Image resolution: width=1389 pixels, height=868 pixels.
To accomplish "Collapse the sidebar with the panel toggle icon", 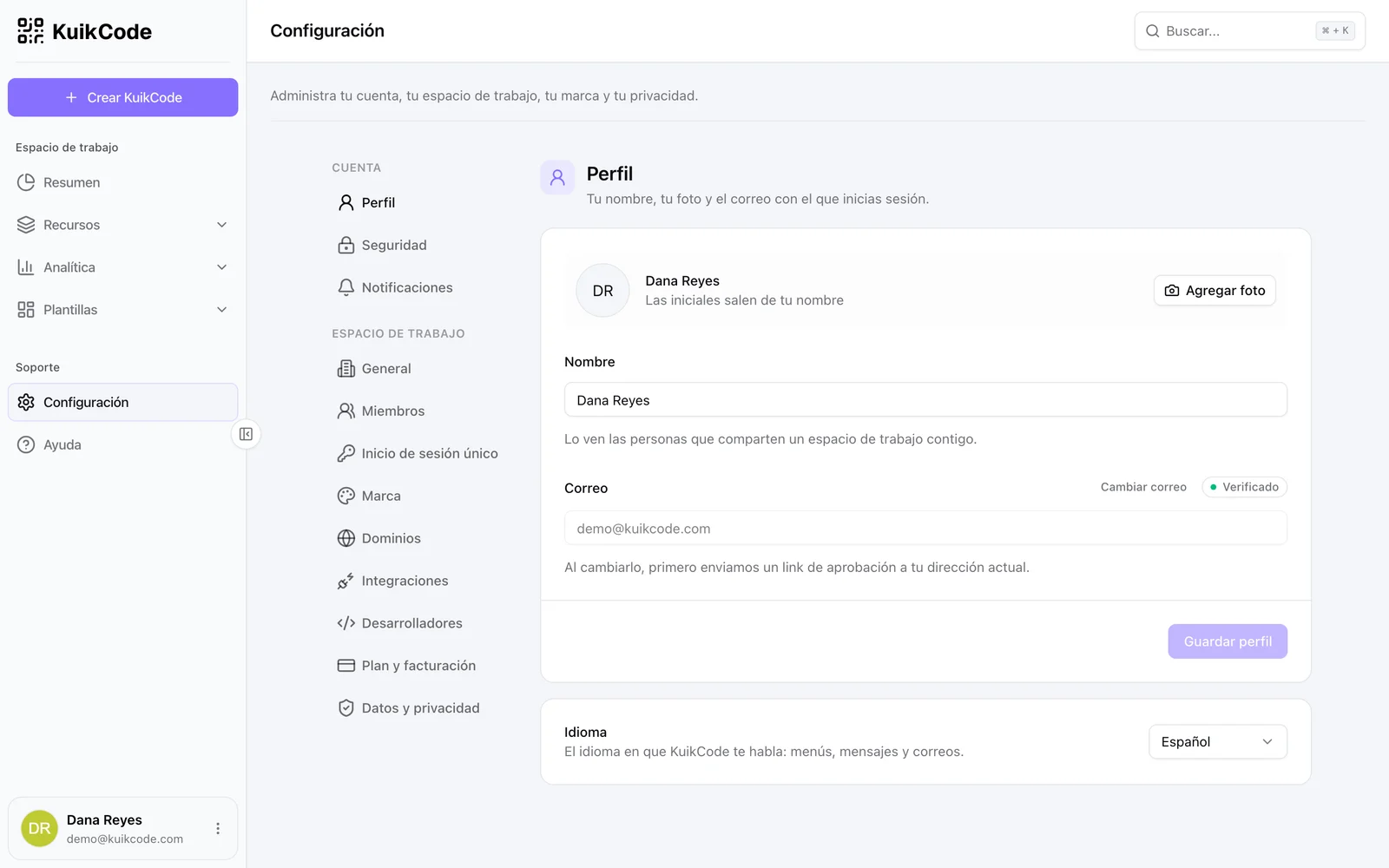I will click(x=246, y=434).
